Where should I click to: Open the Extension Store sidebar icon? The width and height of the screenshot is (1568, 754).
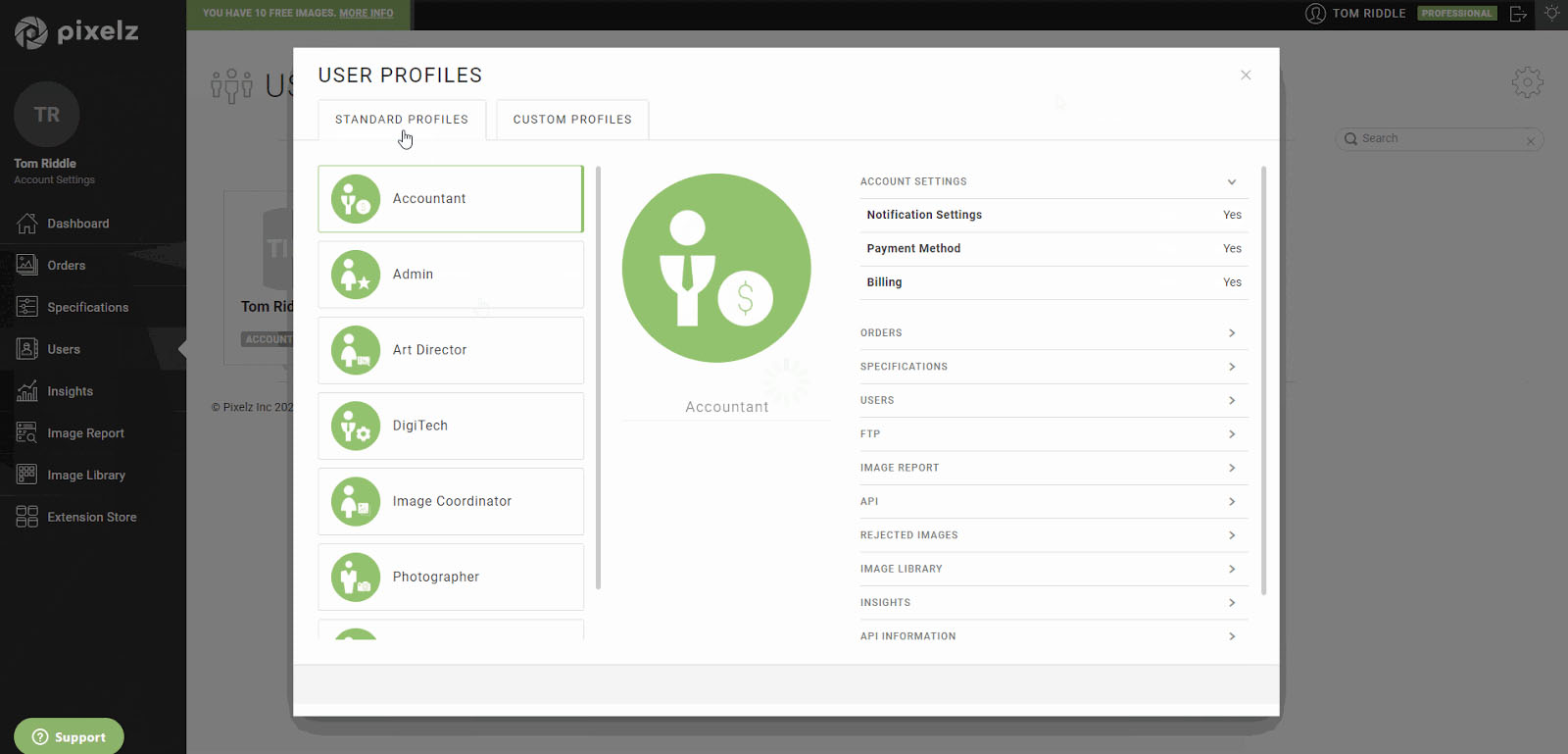tap(27, 517)
